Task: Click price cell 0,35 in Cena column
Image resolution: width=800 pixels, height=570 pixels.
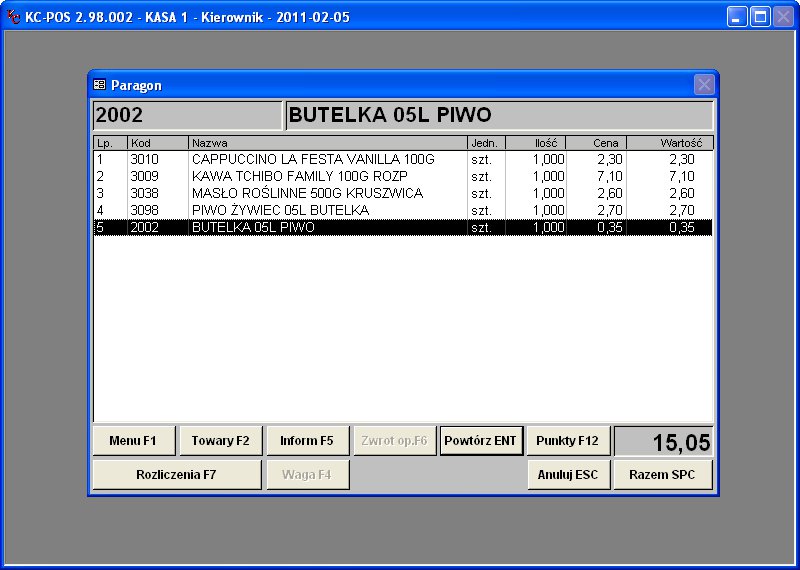Action: click(x=610, y=228)
